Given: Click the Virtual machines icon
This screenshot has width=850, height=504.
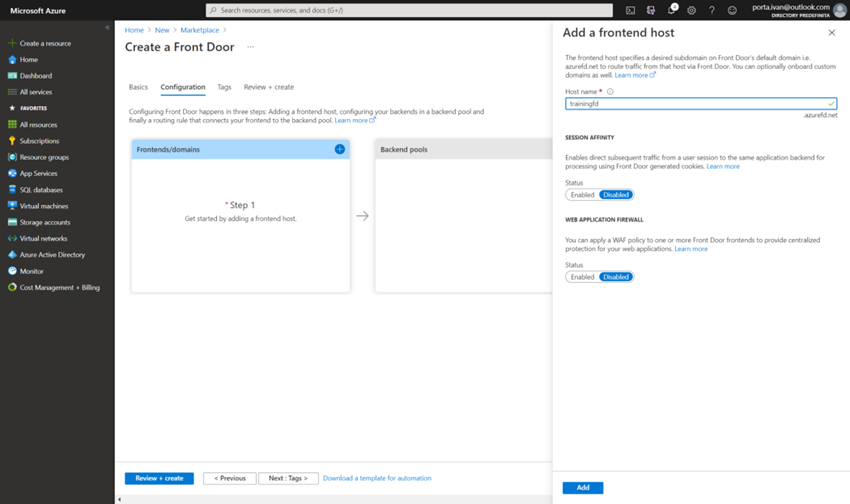Looking at the screenshot, I should [12, 206].
